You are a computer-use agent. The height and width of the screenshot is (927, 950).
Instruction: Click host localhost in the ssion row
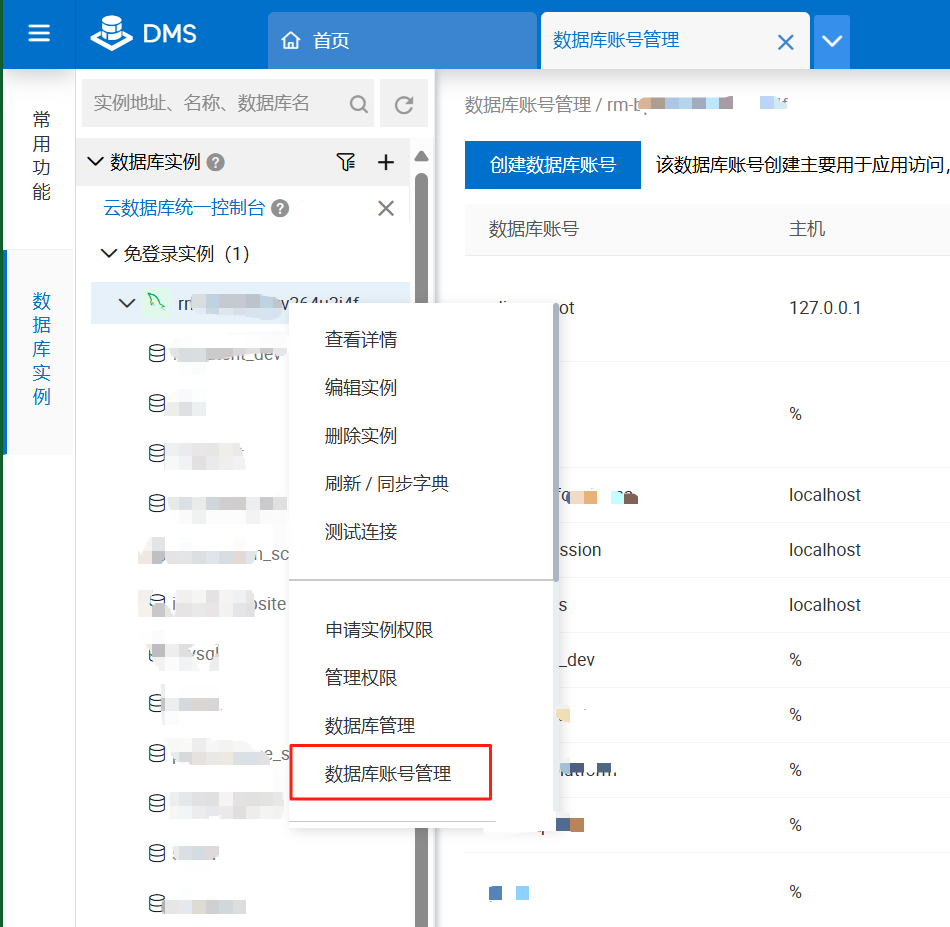824,550
